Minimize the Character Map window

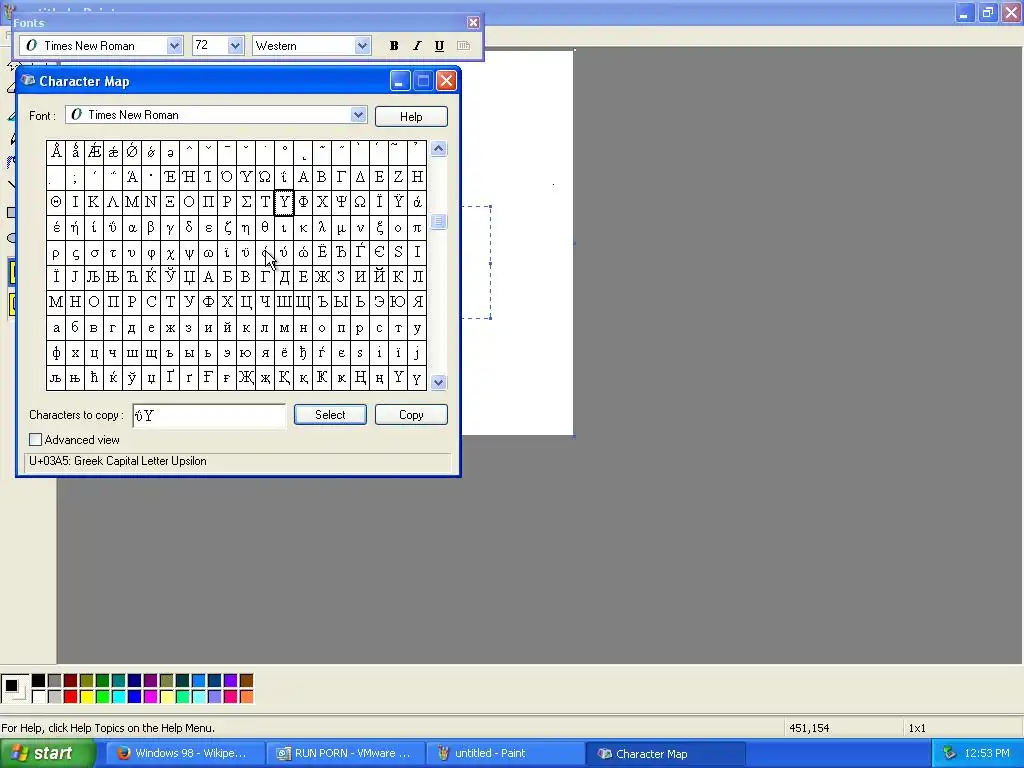coord(400,81)
